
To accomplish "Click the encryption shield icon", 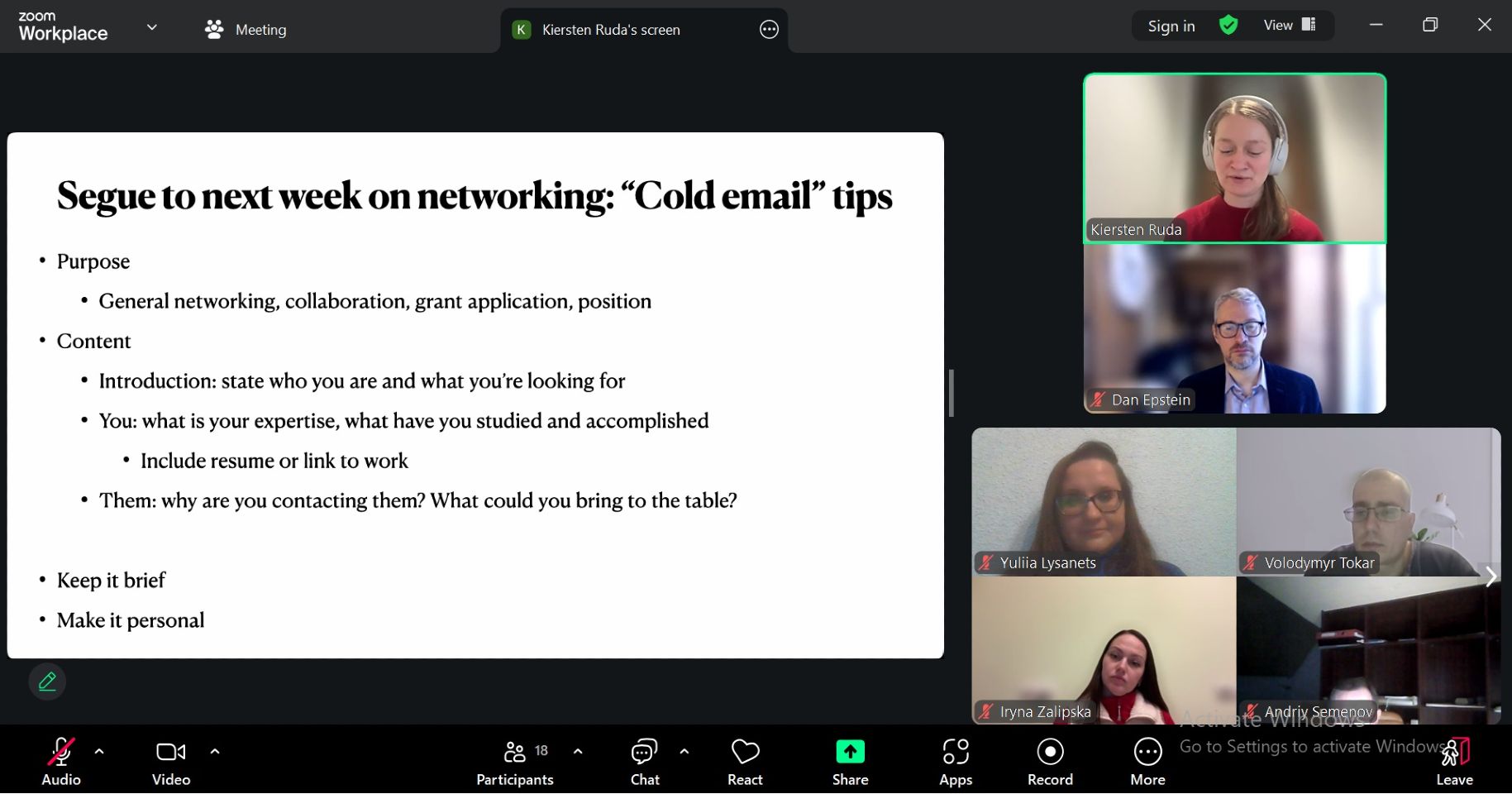I will coord(1228,26).
